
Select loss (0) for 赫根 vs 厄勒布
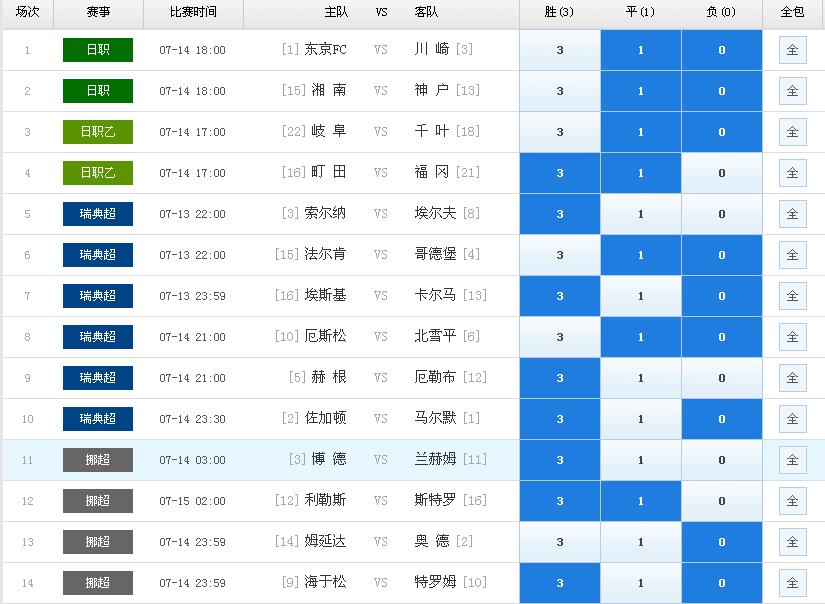click(x=721, y=378)
